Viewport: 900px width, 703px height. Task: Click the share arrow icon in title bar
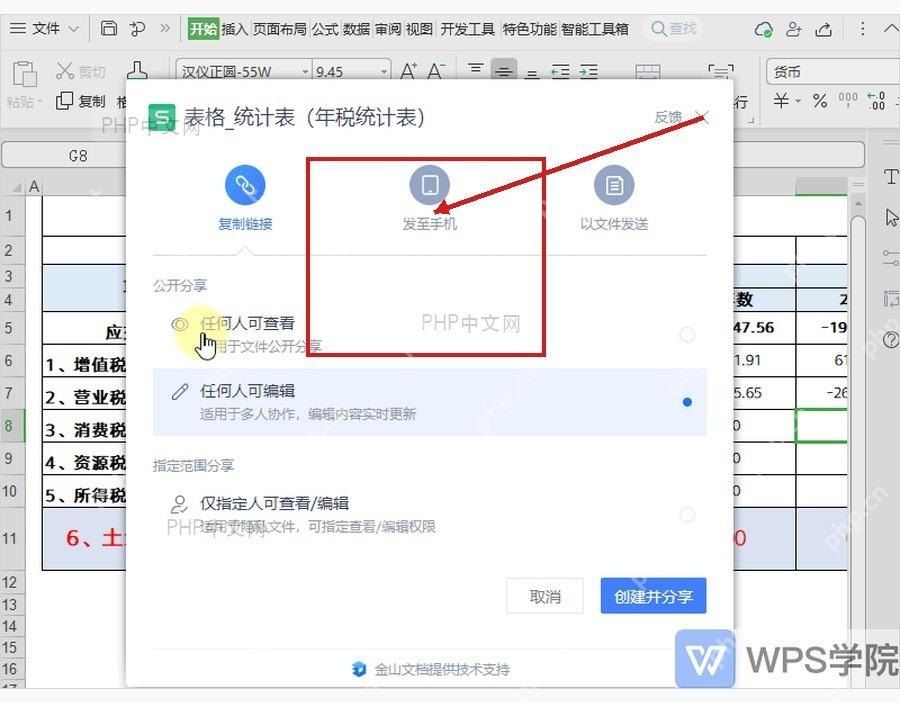pos(824,29)
